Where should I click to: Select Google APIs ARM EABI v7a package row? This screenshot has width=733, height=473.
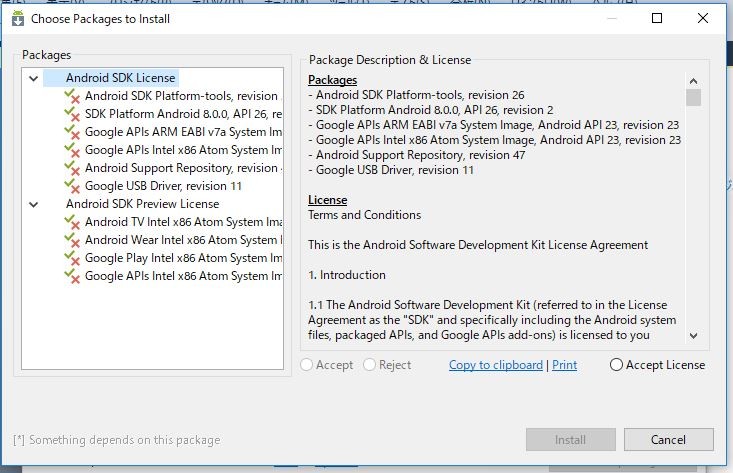[183, 132]
